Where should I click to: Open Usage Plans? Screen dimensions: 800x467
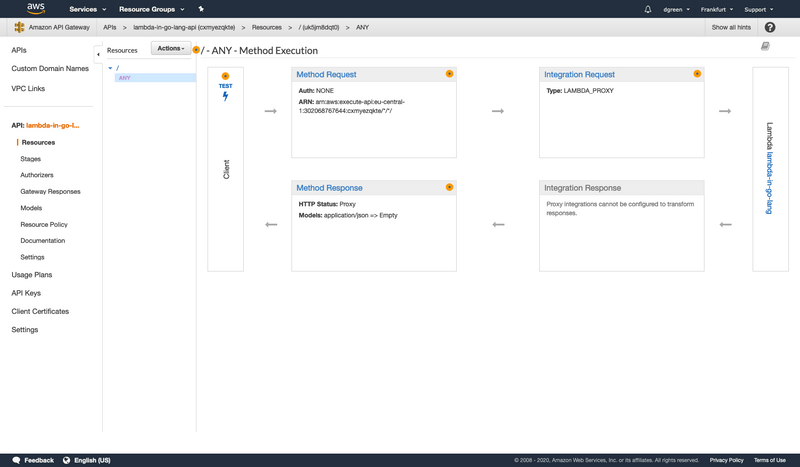[32, 275]
